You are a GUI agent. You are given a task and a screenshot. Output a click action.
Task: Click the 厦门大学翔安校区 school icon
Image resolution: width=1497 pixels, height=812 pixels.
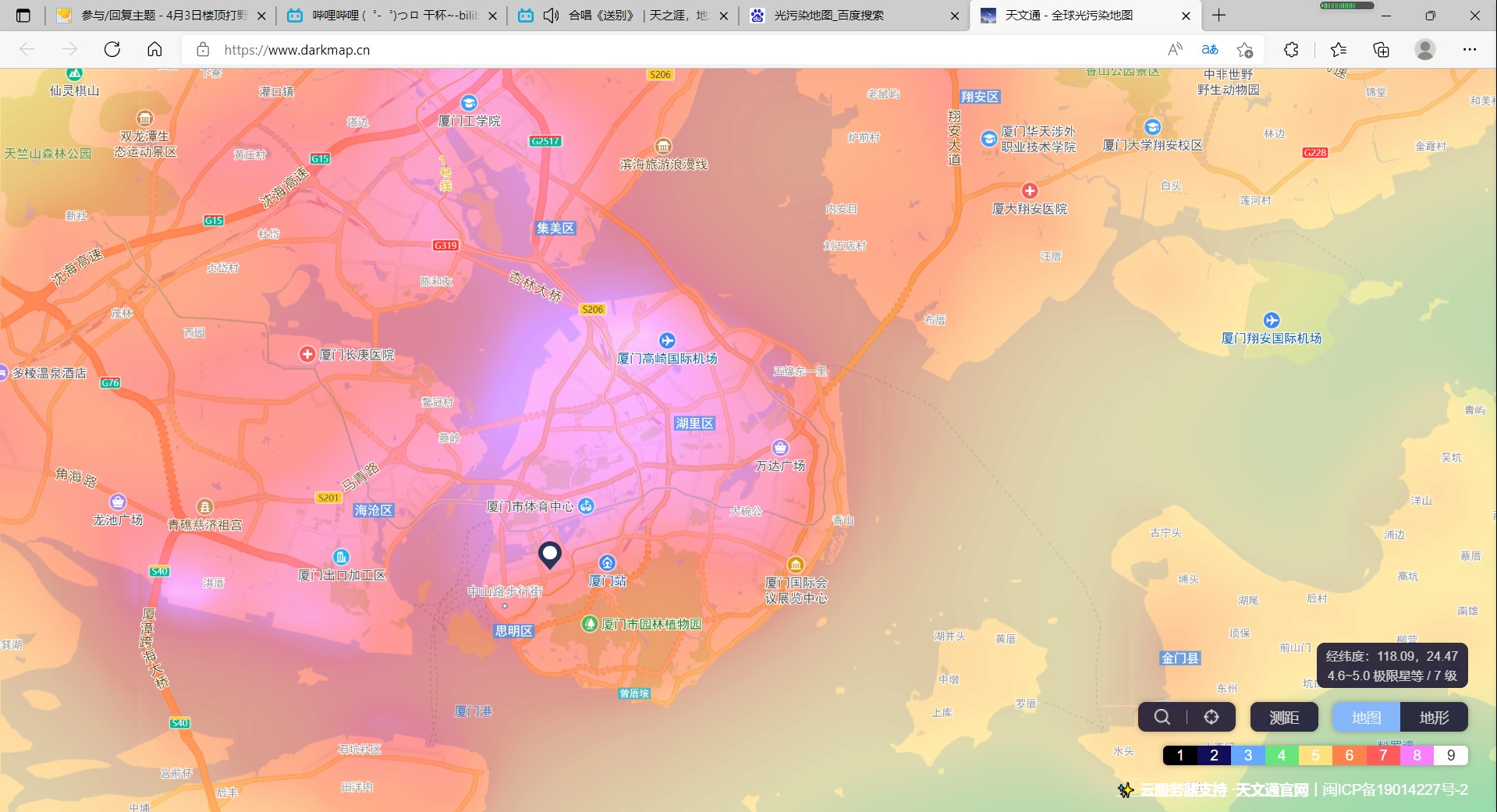click(x=1152, y=127)
